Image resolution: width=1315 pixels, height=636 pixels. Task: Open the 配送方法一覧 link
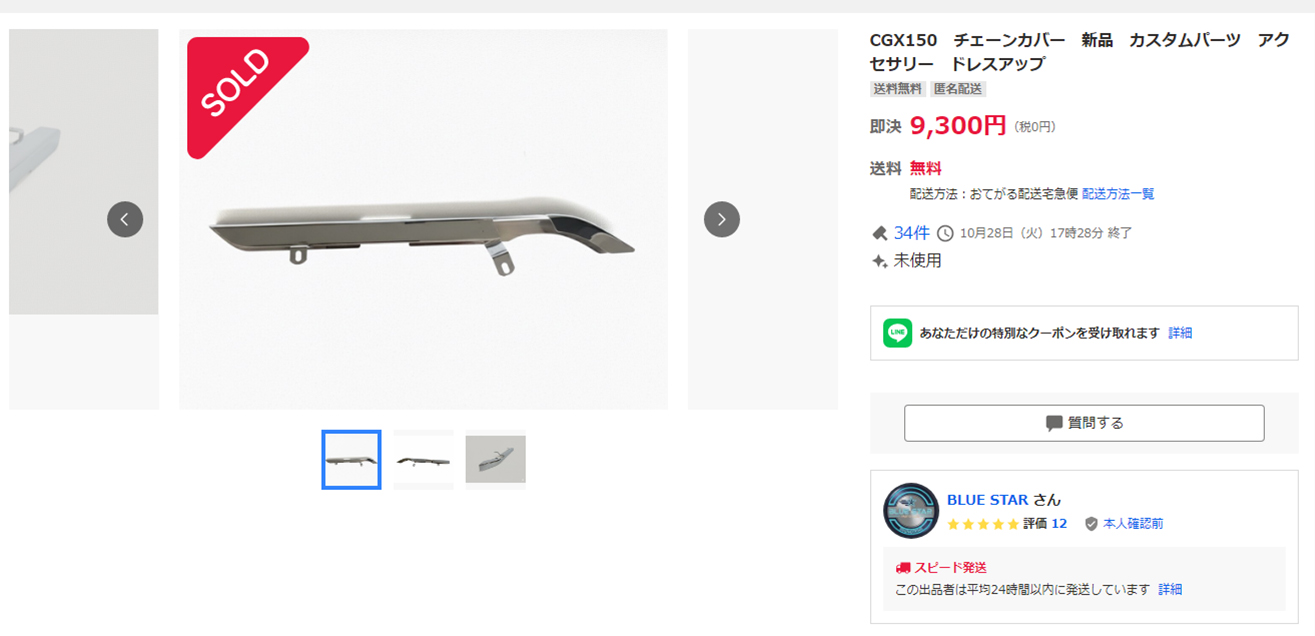click(x=1118, y=194)
